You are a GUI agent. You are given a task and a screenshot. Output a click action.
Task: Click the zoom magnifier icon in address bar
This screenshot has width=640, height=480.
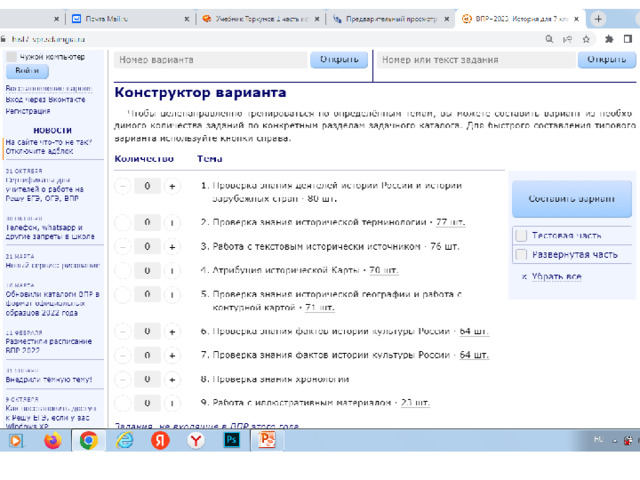pos(549,39)
